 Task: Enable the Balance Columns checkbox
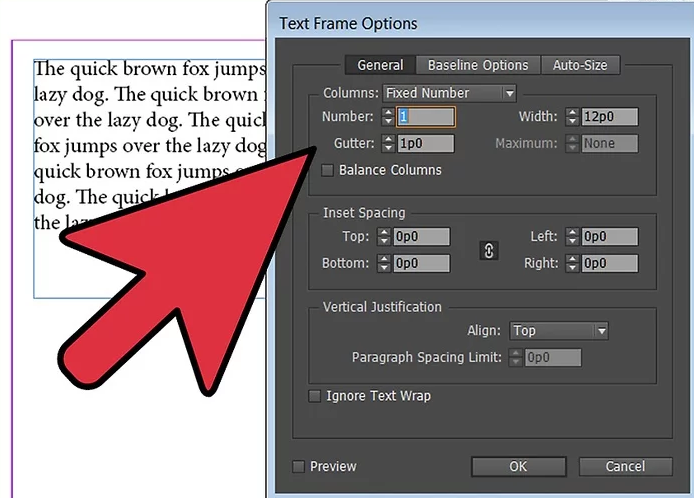point(327,171)
